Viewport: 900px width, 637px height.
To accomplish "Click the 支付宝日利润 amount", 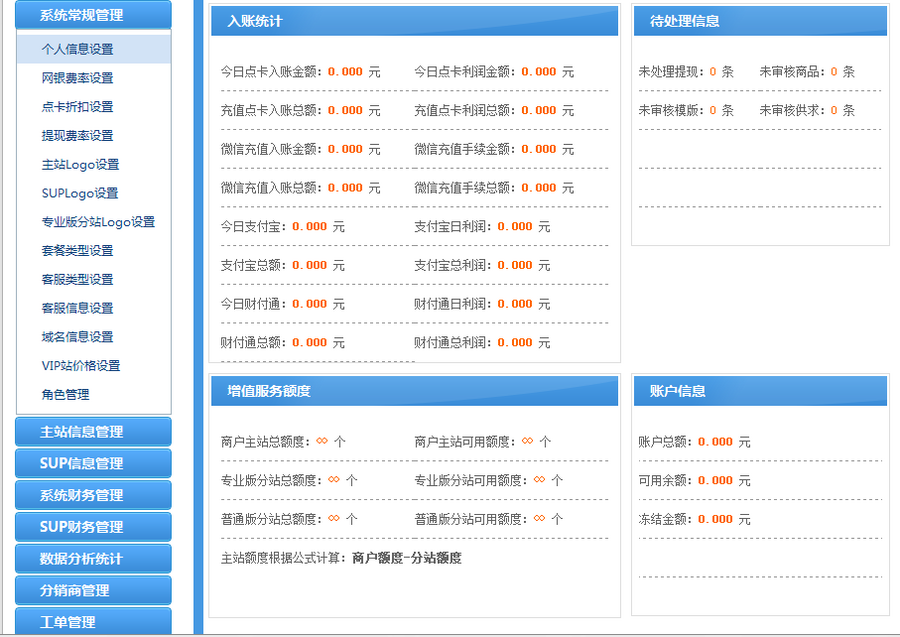I will 515,227.
